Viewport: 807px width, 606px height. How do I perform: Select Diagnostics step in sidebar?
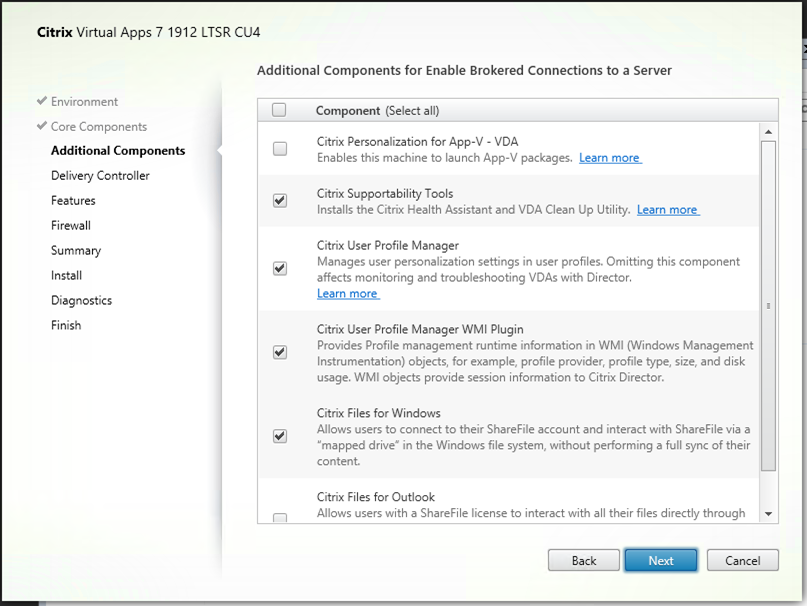click(x=81, y=301)
